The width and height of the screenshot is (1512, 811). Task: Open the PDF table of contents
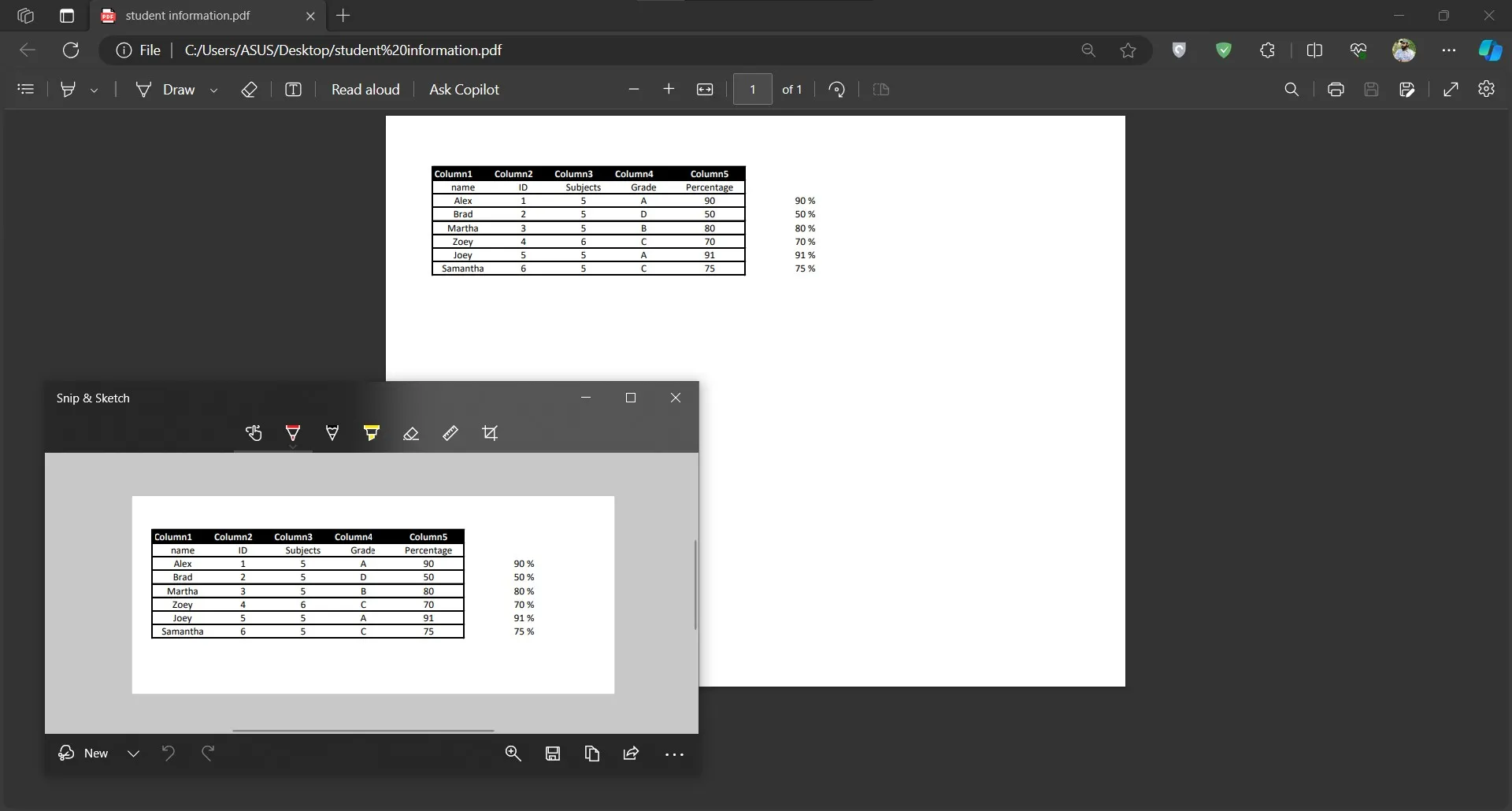click(x=26, y=90)
